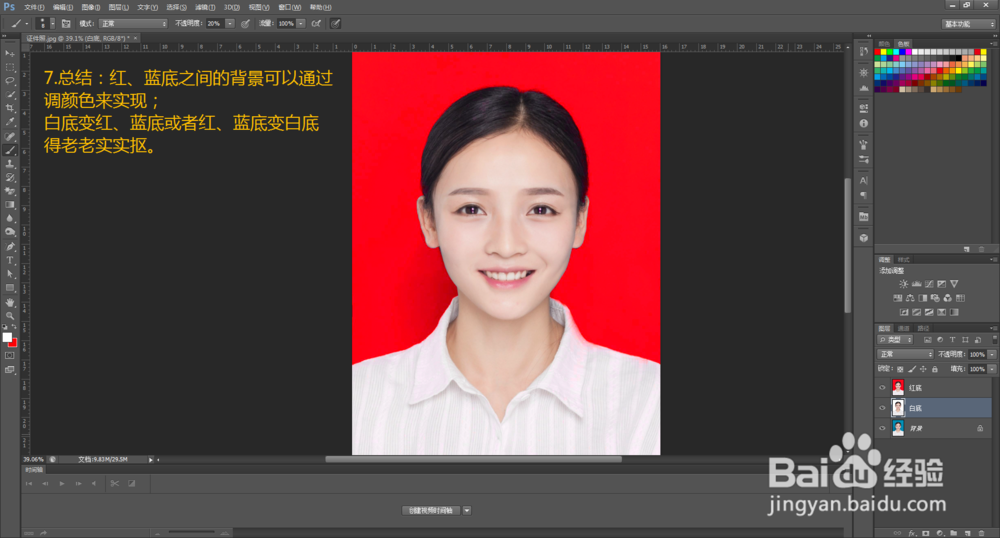Switch to the 通道 channels tab

(904, 329)
